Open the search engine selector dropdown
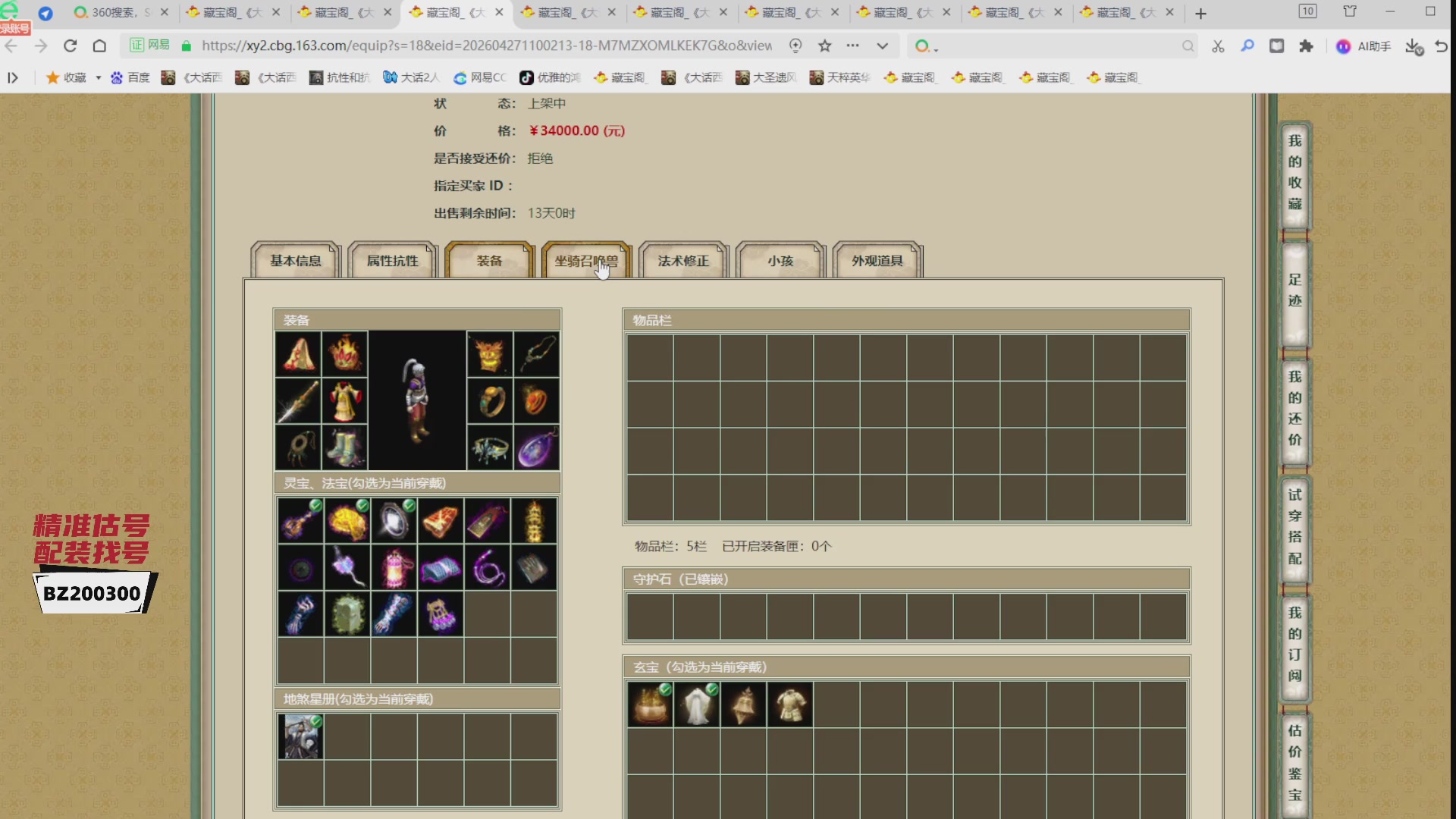 point(927,46)
